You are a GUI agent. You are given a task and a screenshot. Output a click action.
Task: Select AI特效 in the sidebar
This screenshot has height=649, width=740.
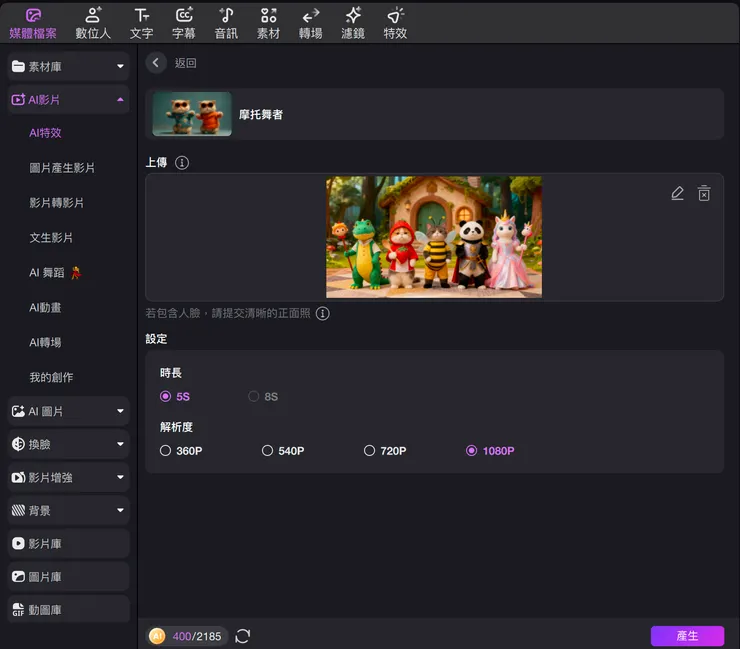coord(45,133)
